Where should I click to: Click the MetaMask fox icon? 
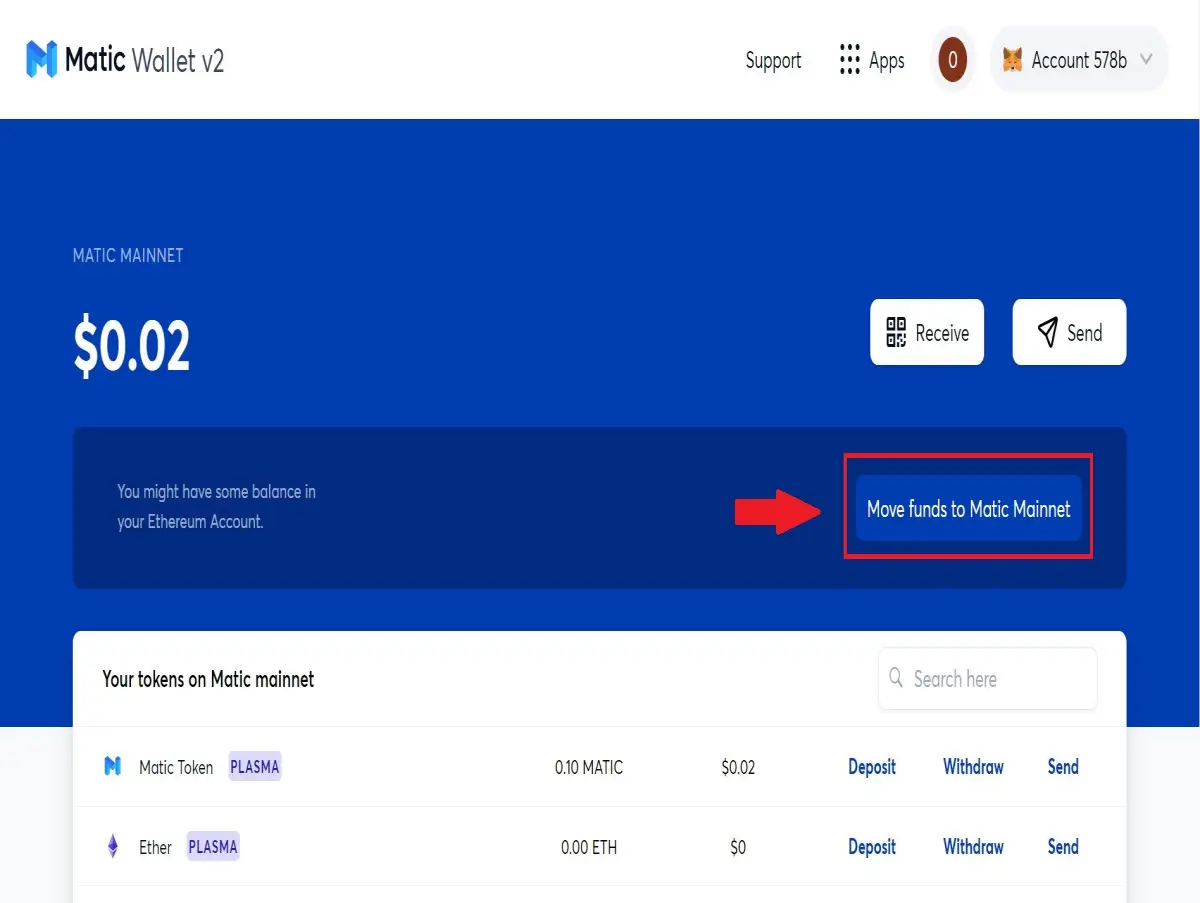1013,60
